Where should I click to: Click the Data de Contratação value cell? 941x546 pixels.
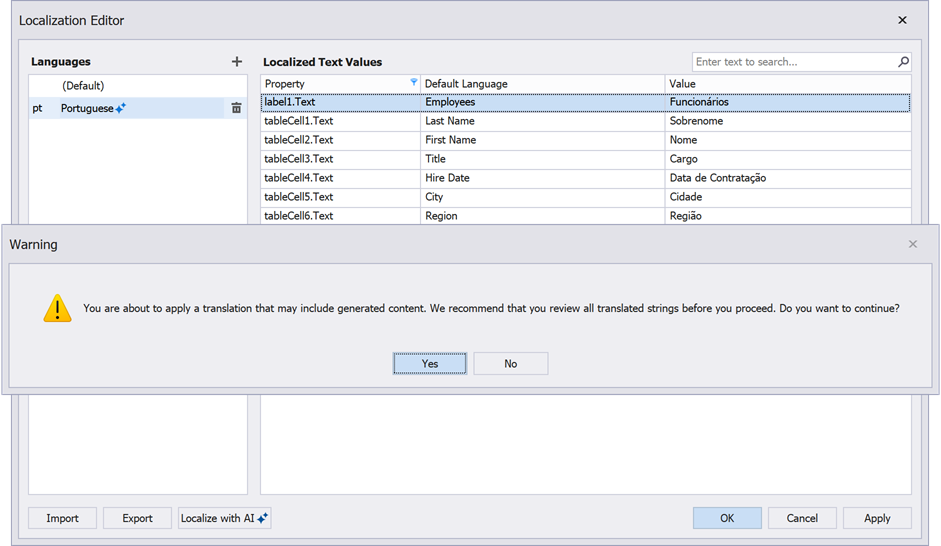(788, 178)
